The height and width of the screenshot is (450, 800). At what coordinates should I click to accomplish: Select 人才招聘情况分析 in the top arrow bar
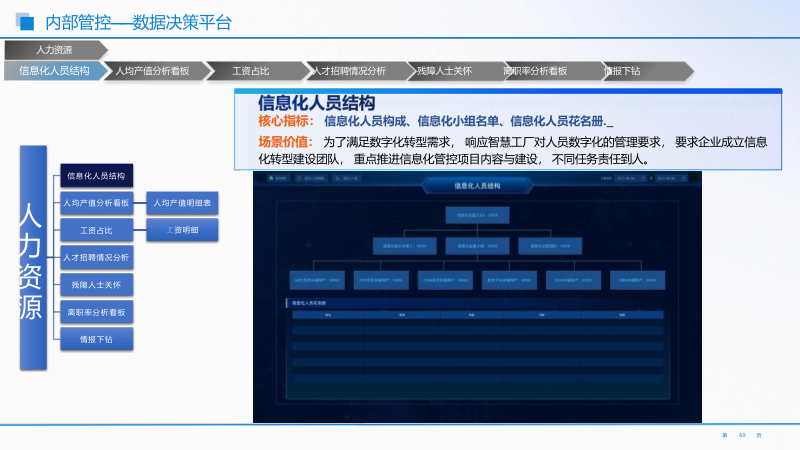(348, 71)
